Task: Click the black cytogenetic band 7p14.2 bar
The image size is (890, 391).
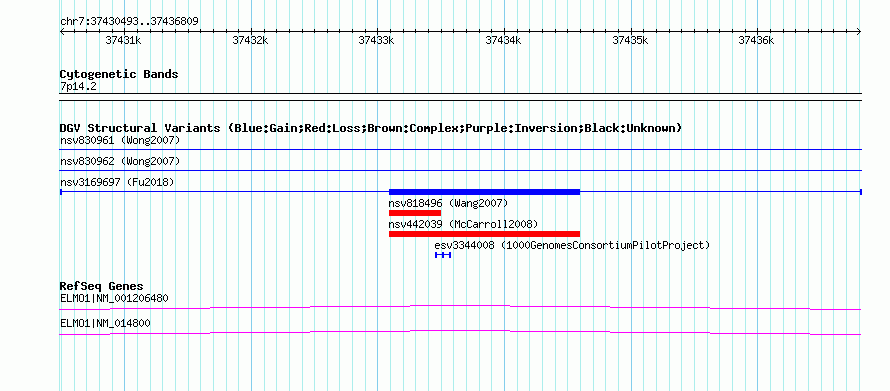Action: 461,97
